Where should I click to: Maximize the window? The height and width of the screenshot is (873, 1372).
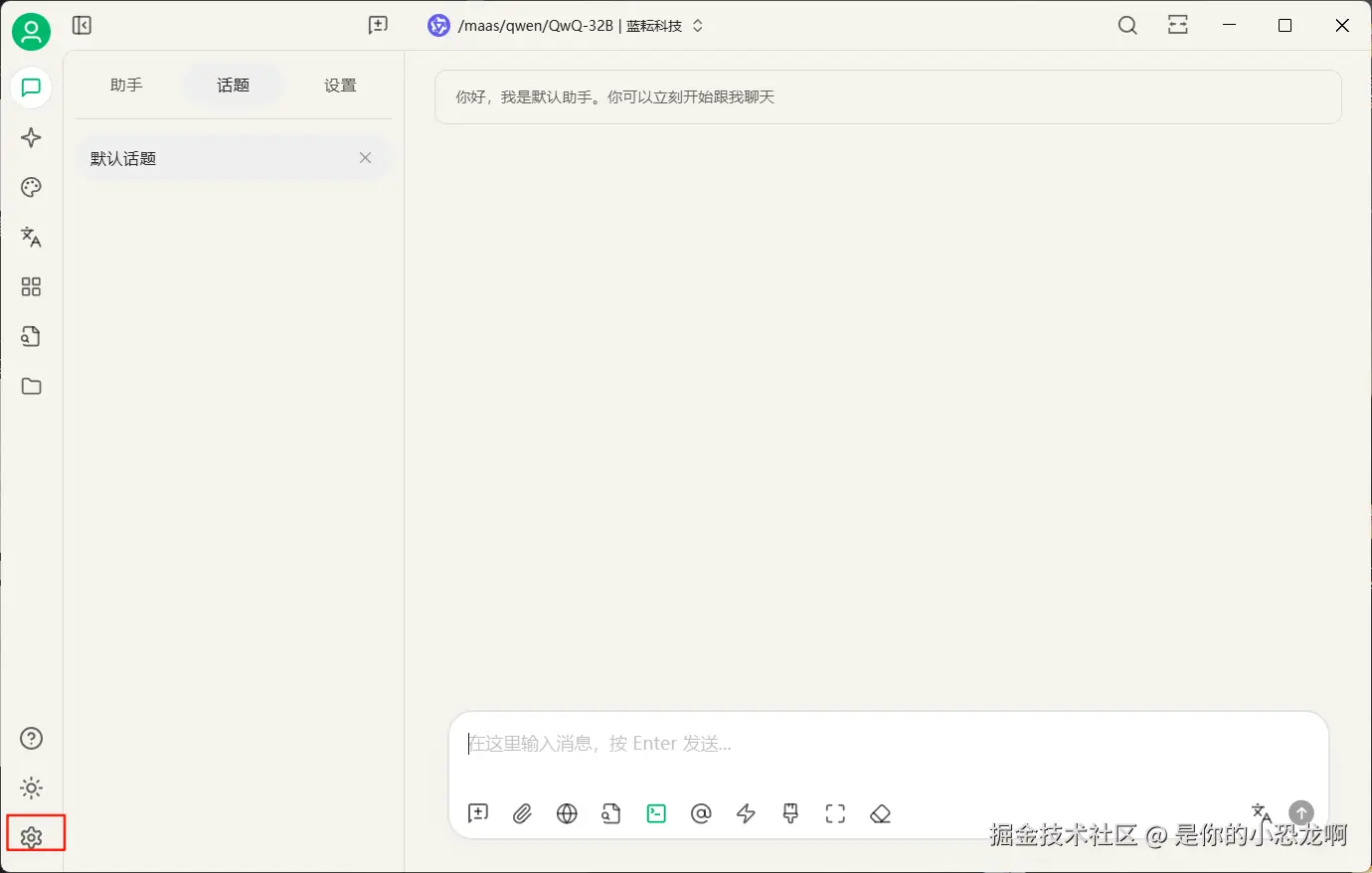[1285, 26]
